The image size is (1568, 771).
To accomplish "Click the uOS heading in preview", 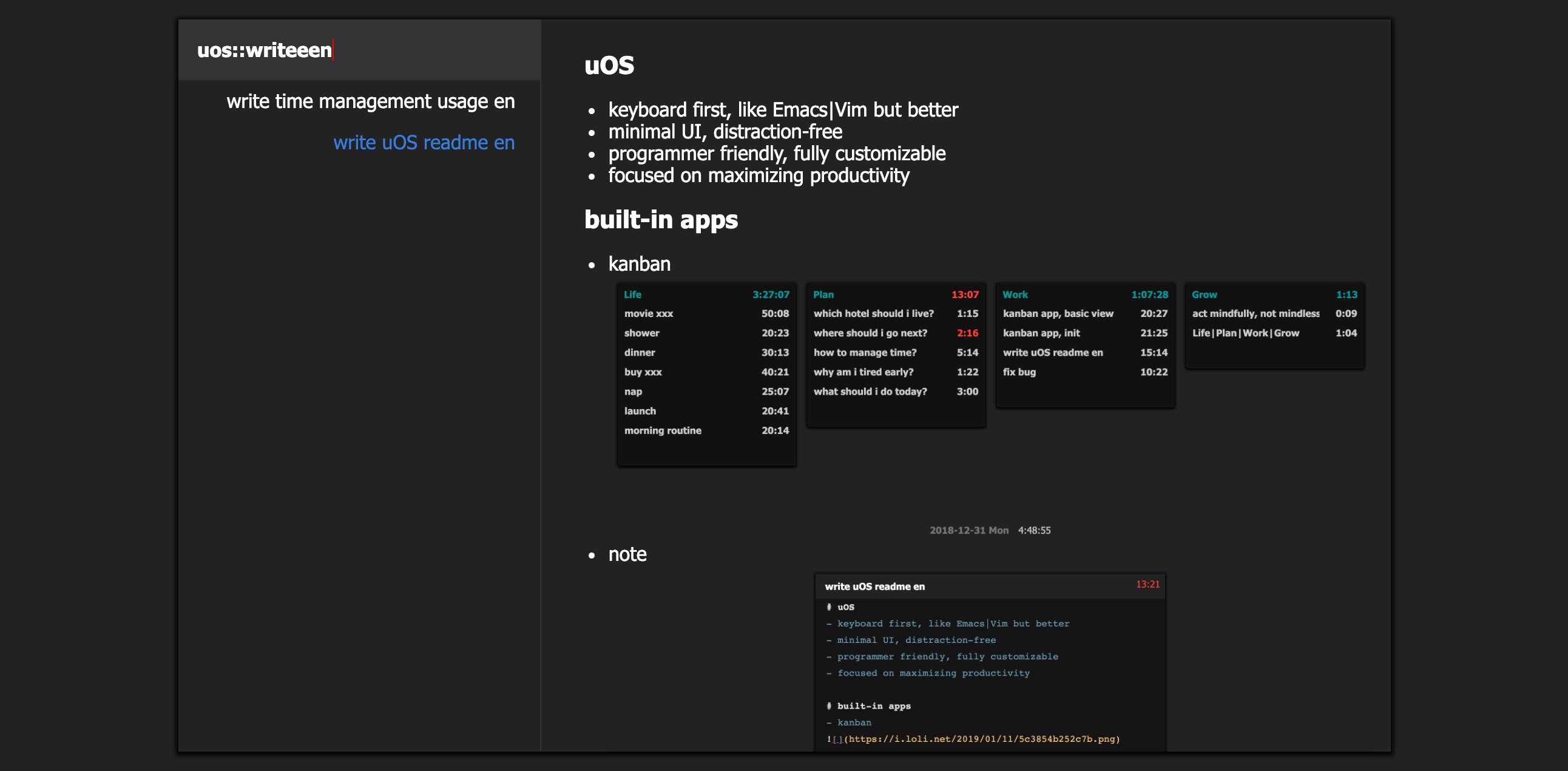I will point(609,66).
